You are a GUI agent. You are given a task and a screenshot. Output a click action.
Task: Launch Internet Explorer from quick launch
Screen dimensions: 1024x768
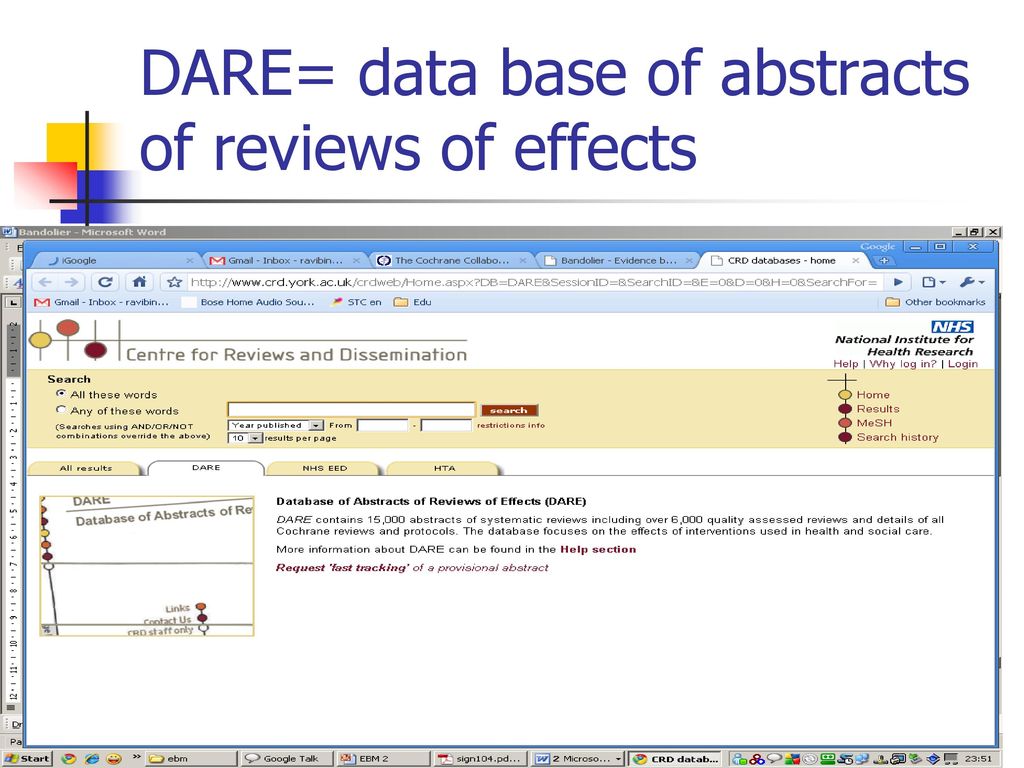click(91, 758)
